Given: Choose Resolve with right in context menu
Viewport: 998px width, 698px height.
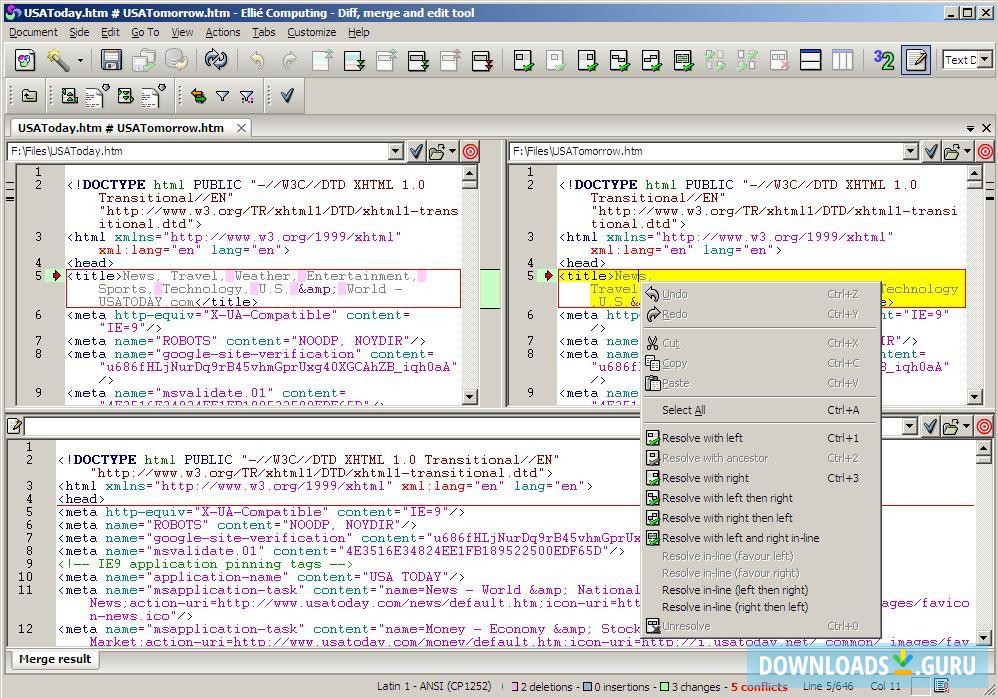Looking at the screenshot, I should [760, 478].
